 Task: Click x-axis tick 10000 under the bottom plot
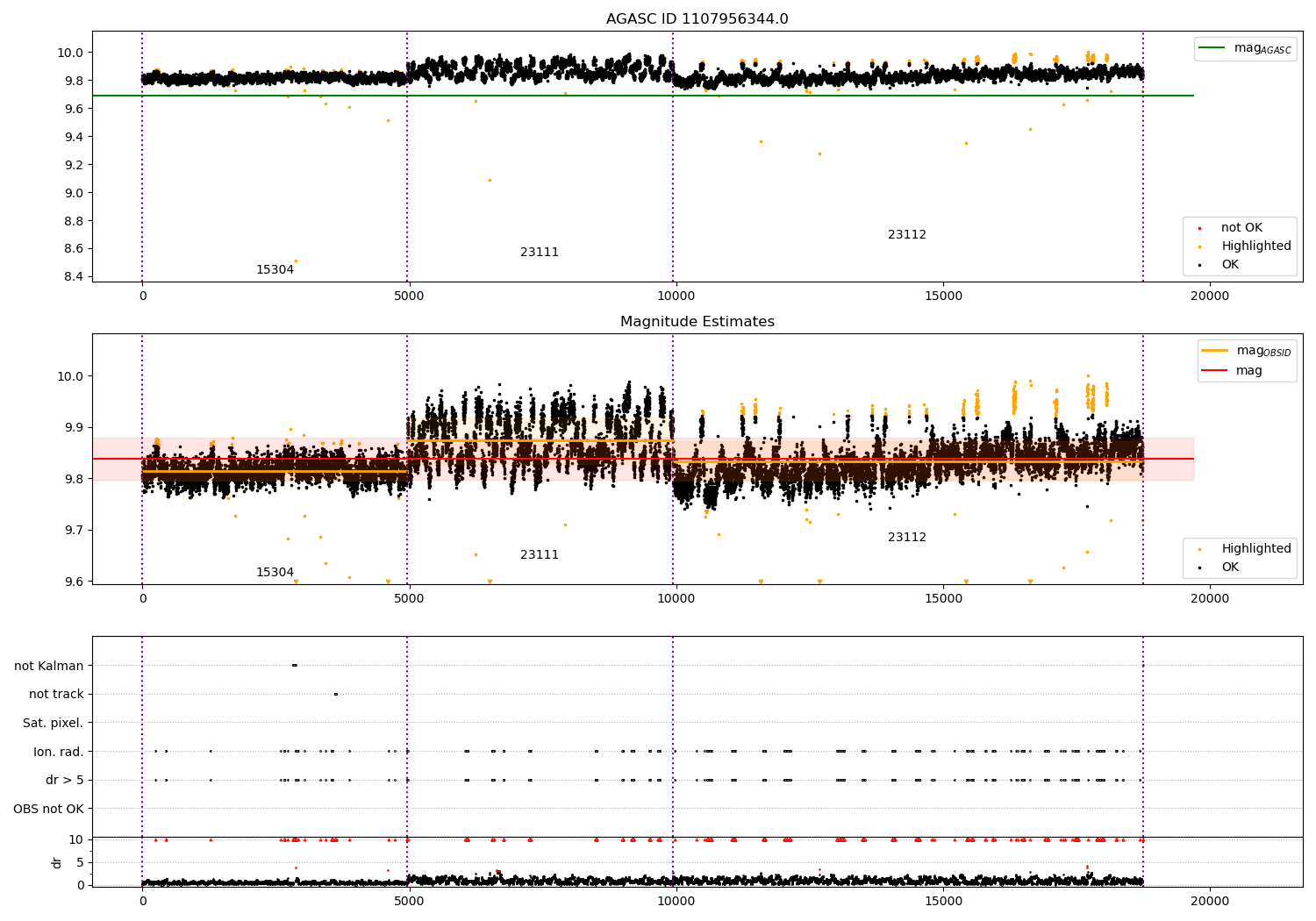click(x=676, y=902)
